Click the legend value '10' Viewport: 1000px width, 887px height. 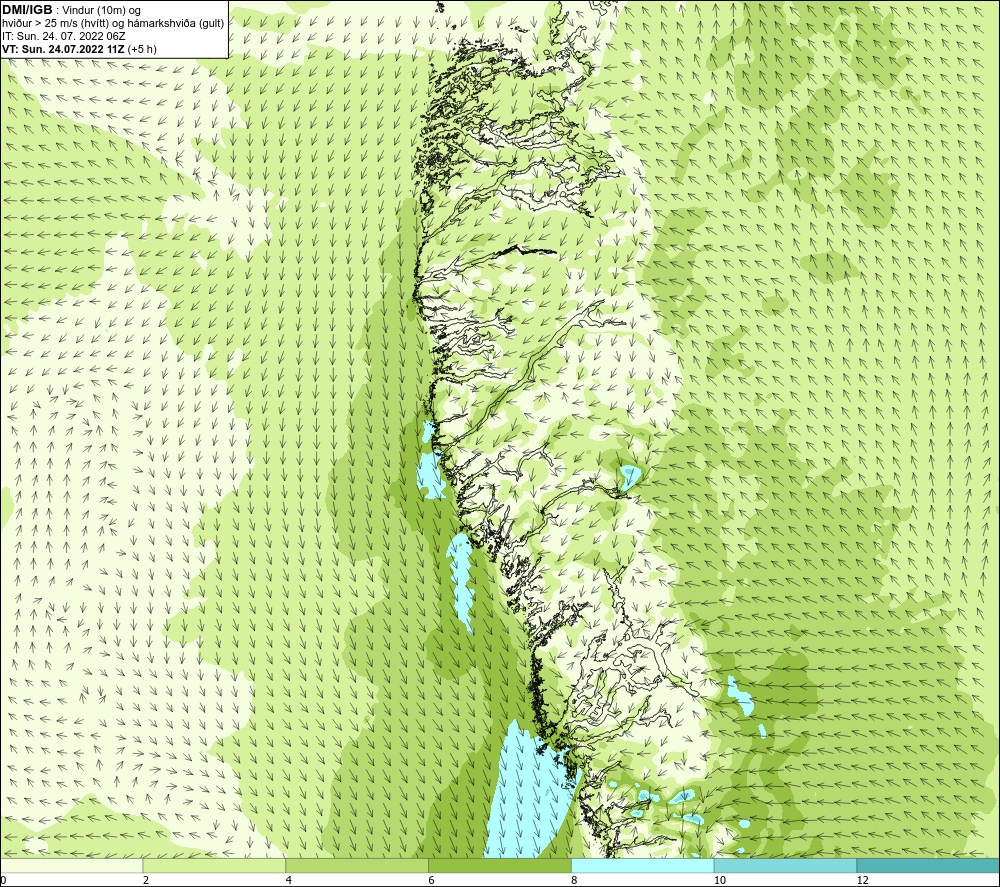coord(720,881)
